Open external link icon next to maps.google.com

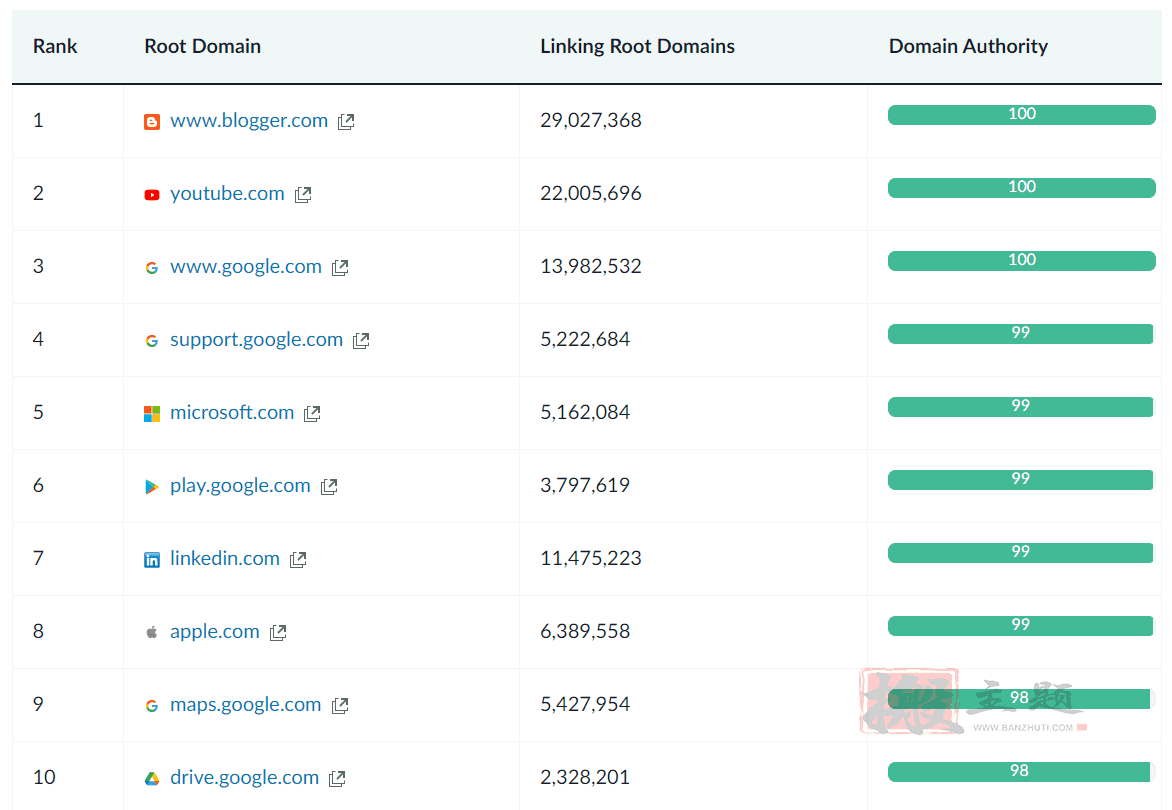(340, 706)
